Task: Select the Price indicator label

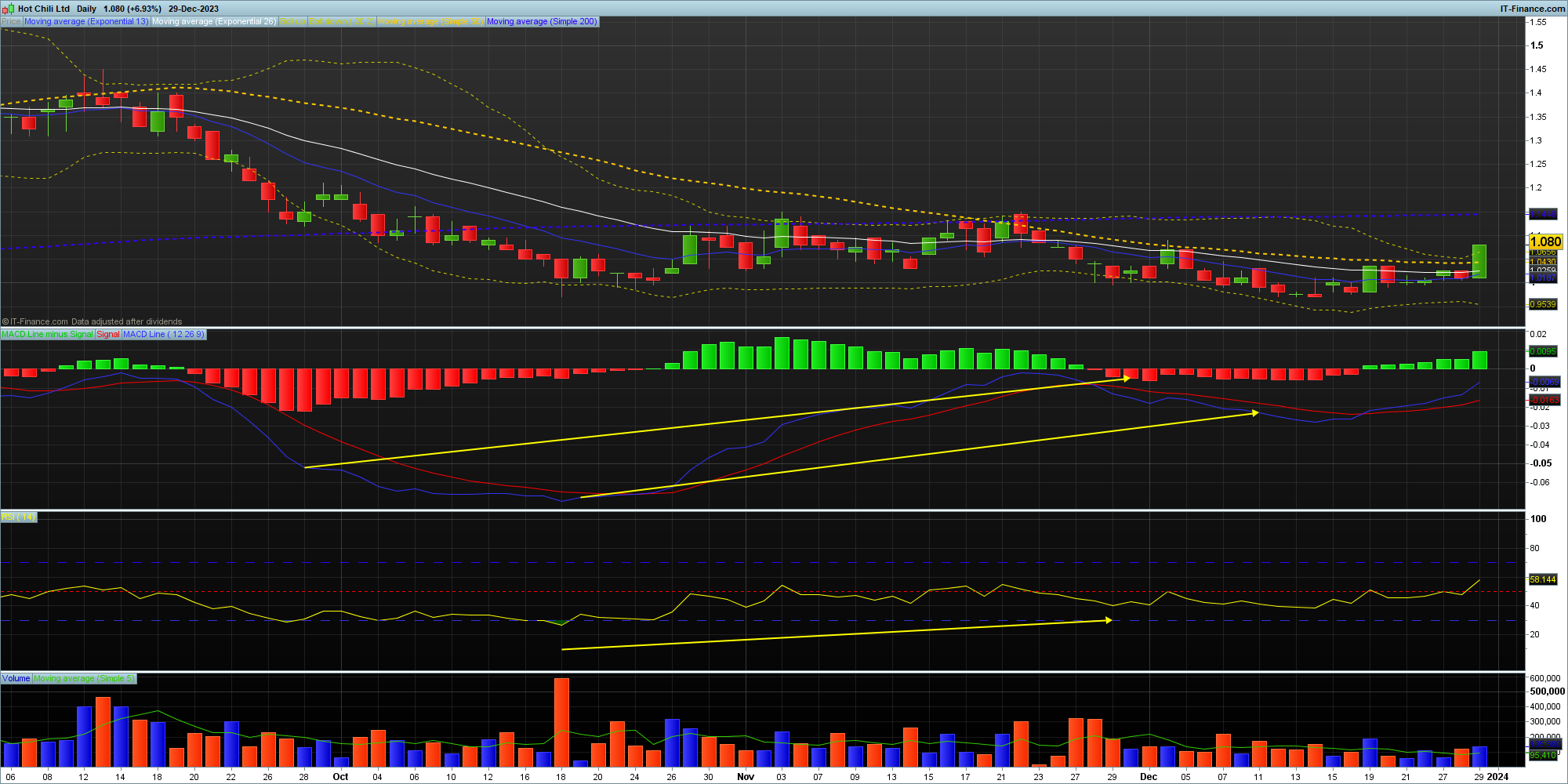Action: coord(11,22)
